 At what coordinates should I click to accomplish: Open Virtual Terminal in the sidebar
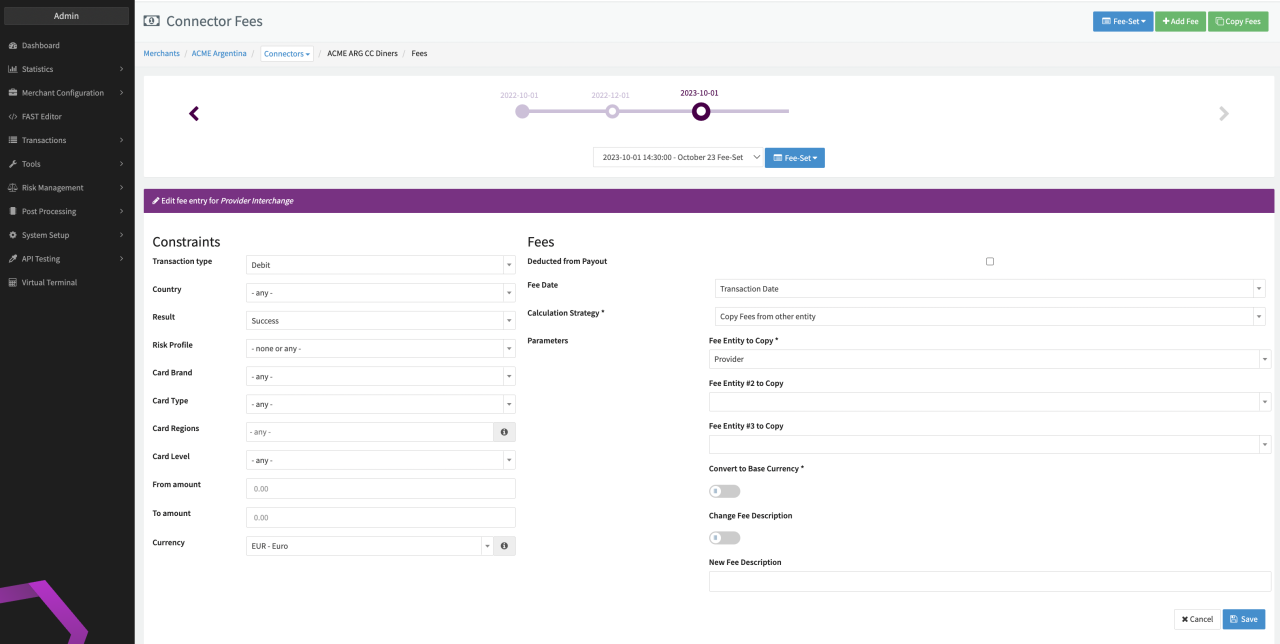[49, 283]
